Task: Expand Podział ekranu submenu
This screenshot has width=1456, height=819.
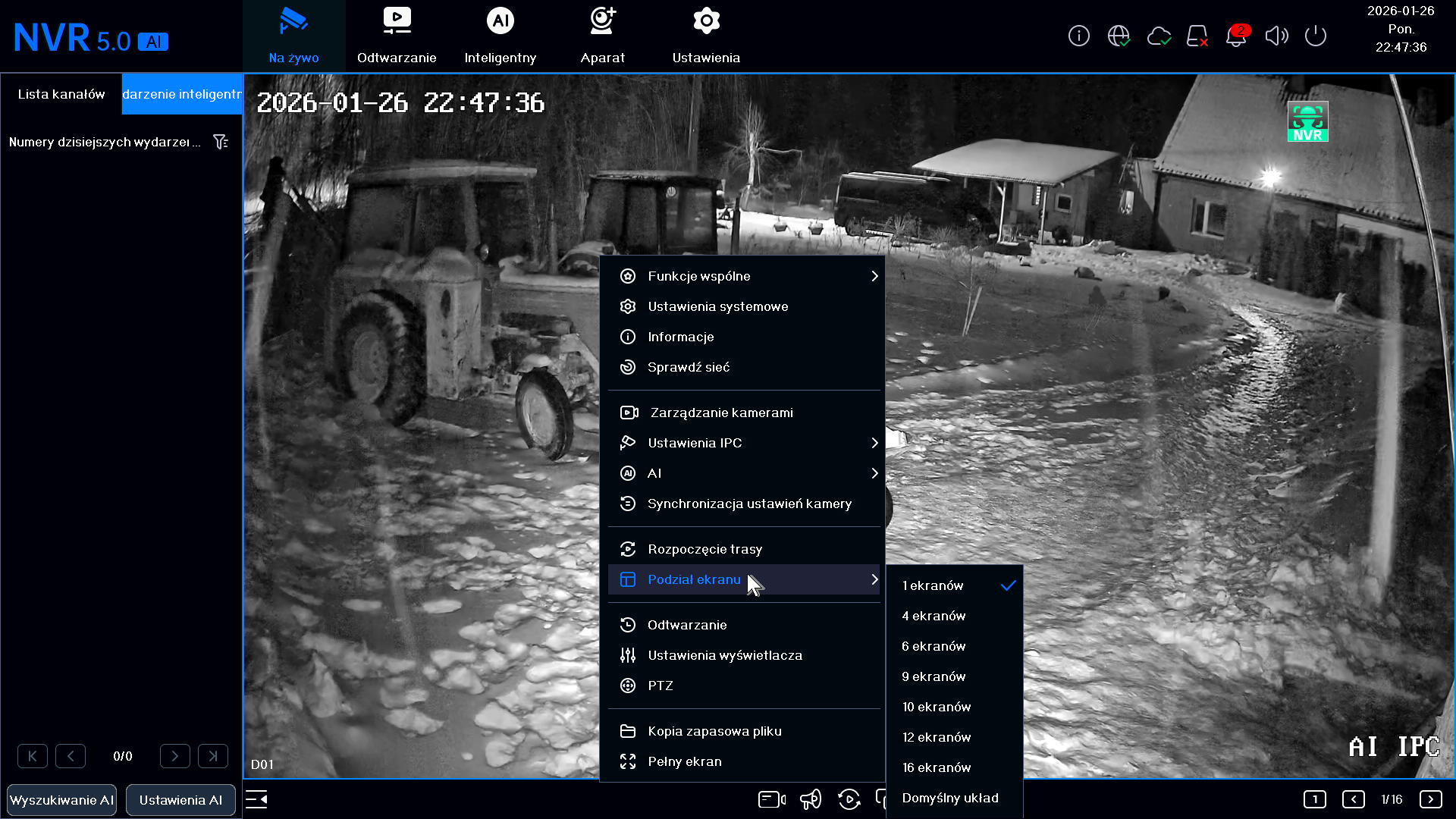Action: click(x=744, y=579)
